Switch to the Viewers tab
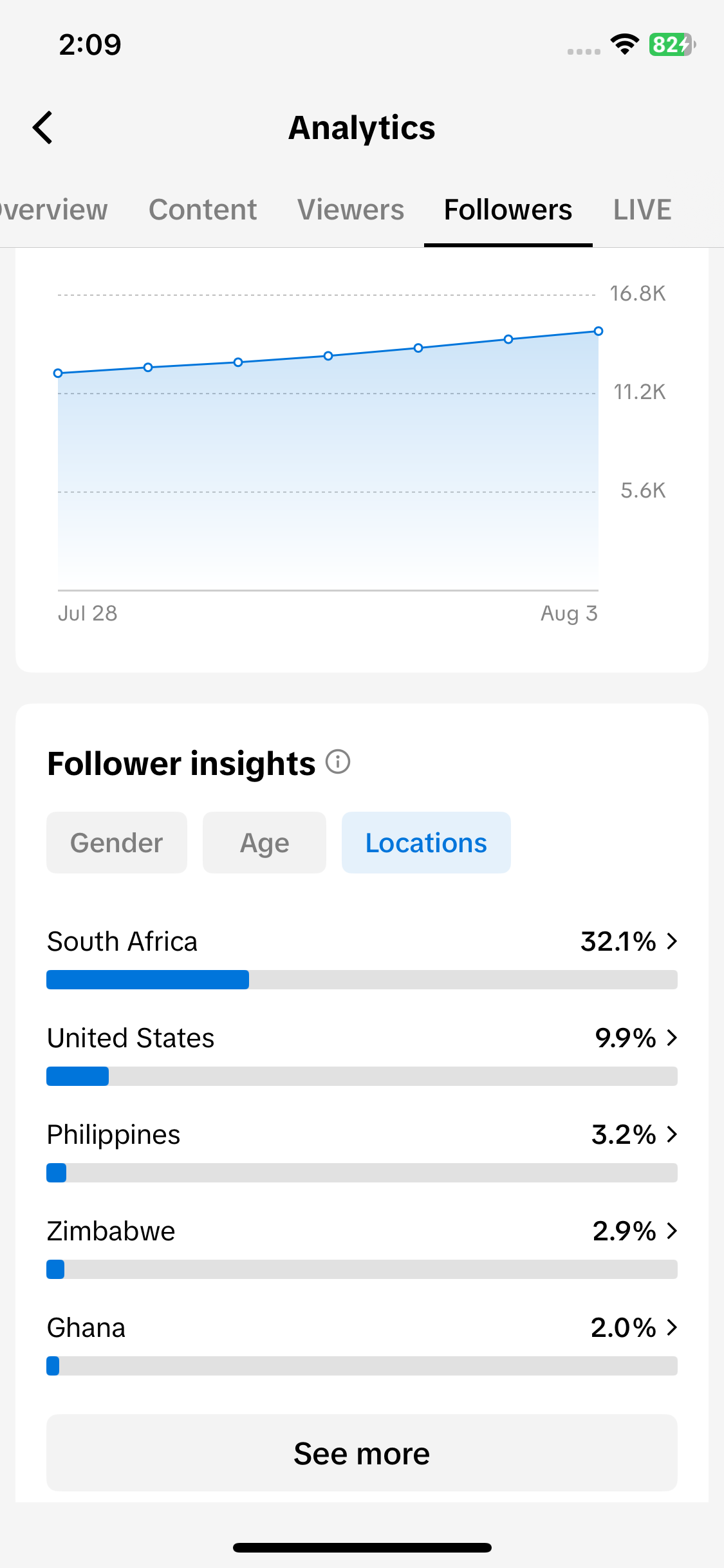 coord(351,210)
